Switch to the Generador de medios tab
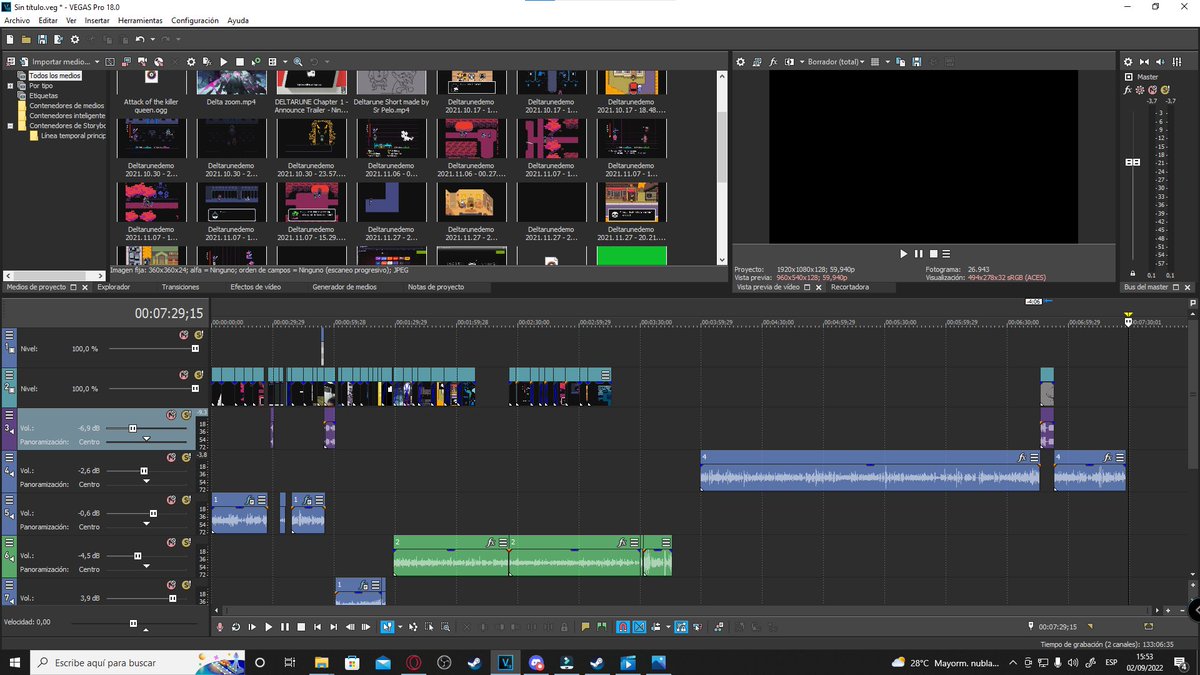Screen dimensions: 1200x675 tap(344, 287)
